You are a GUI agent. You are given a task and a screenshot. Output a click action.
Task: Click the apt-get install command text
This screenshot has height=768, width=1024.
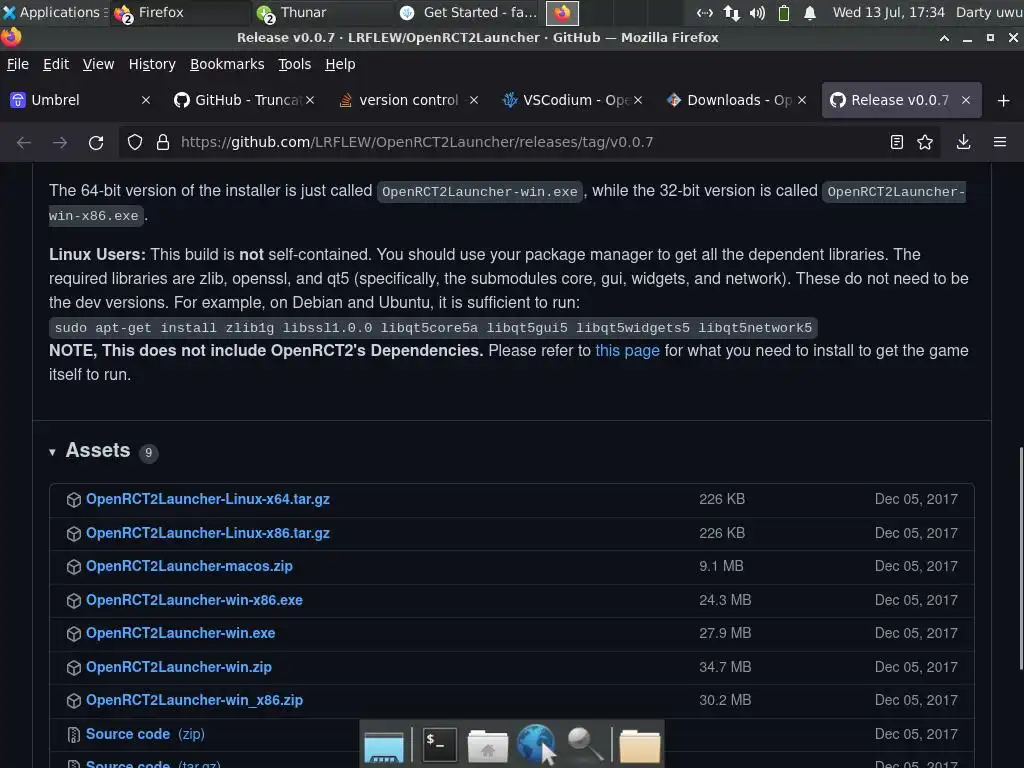point(433,328)
